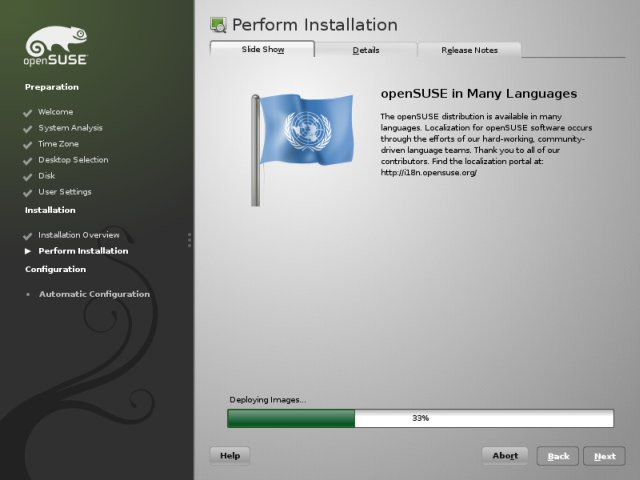Image resolution: width=640 pixels, height=480 pixels.
Task: Click the sidebar splitter handle dots
Action: pos(189,240)
